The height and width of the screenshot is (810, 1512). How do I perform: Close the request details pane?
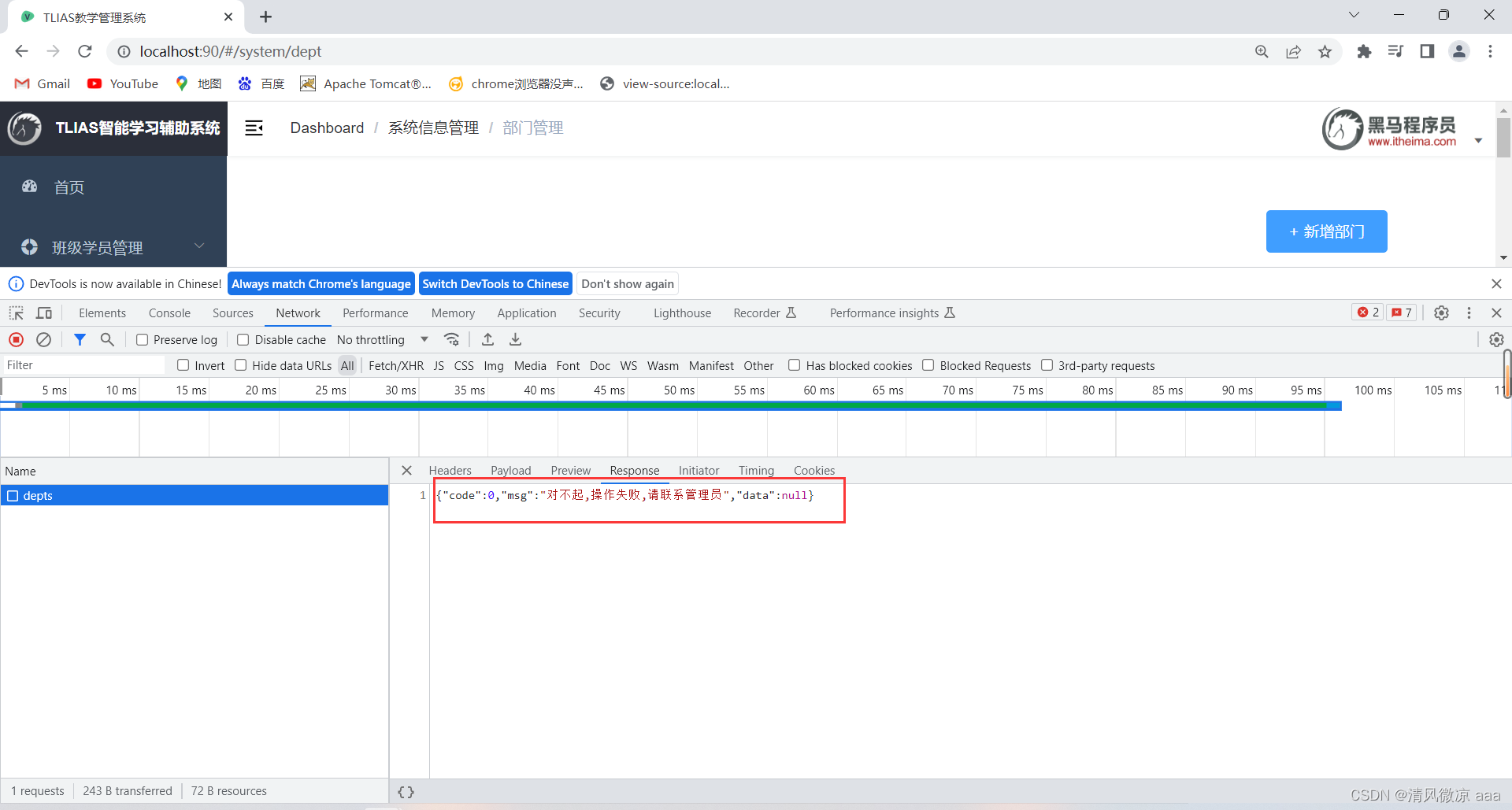(x=406, y=470)
